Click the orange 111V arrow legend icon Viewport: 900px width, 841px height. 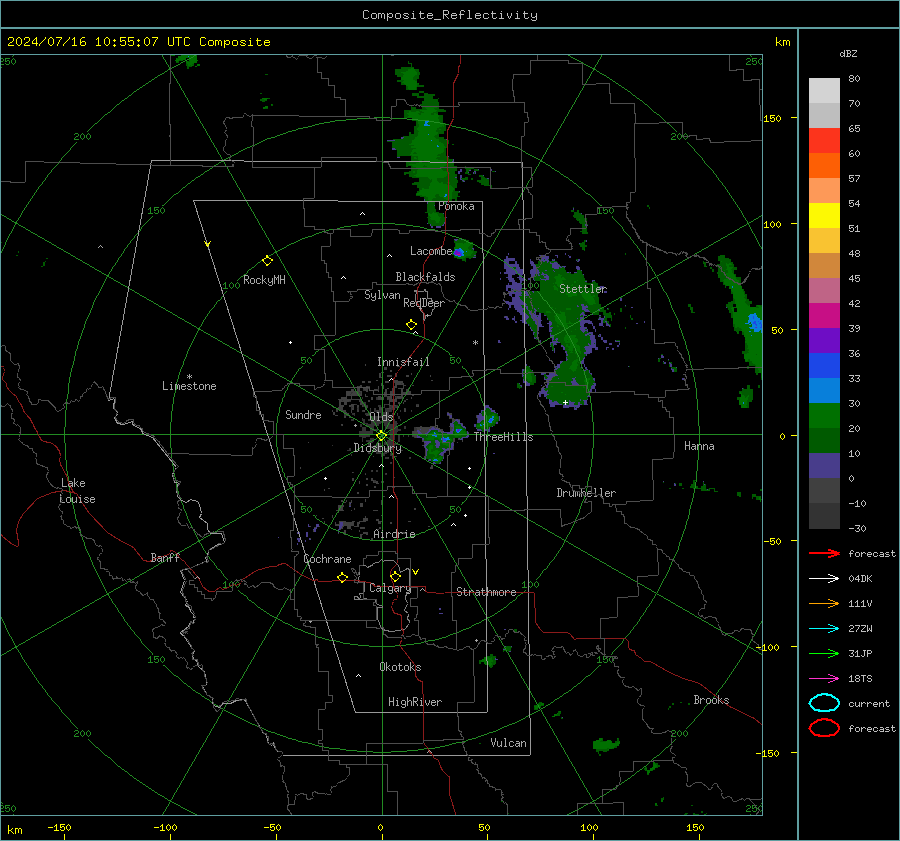tap(824, 603)
